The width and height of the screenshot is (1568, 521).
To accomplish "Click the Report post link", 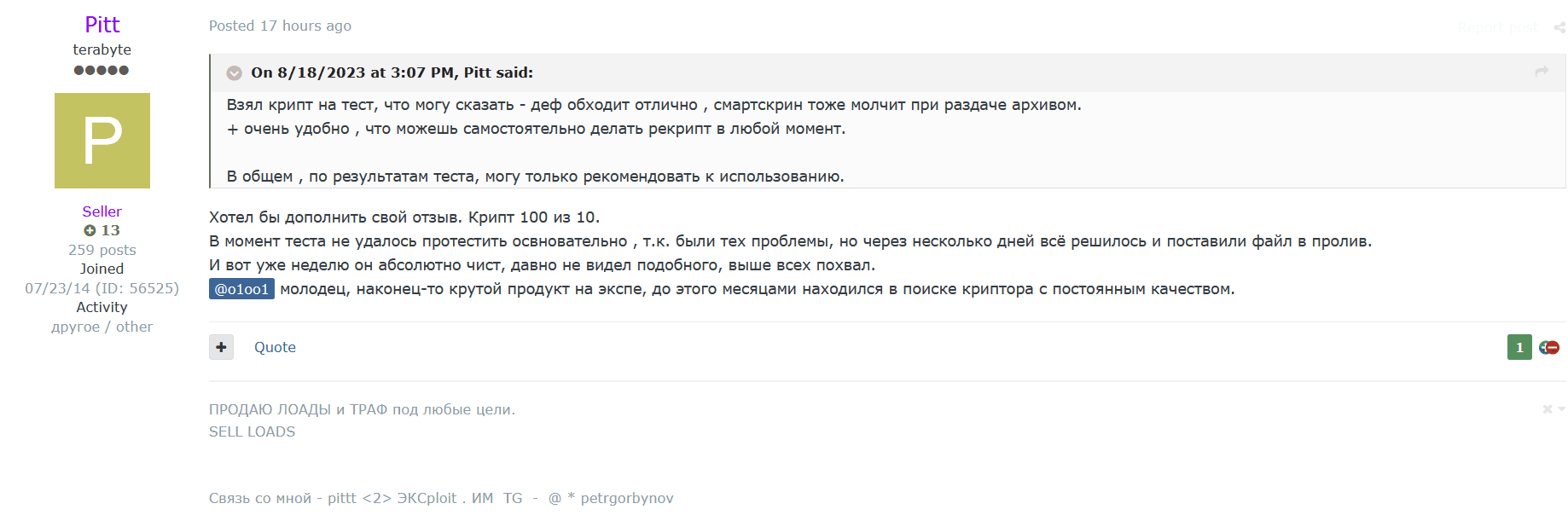I will (x=1497, y=27).
